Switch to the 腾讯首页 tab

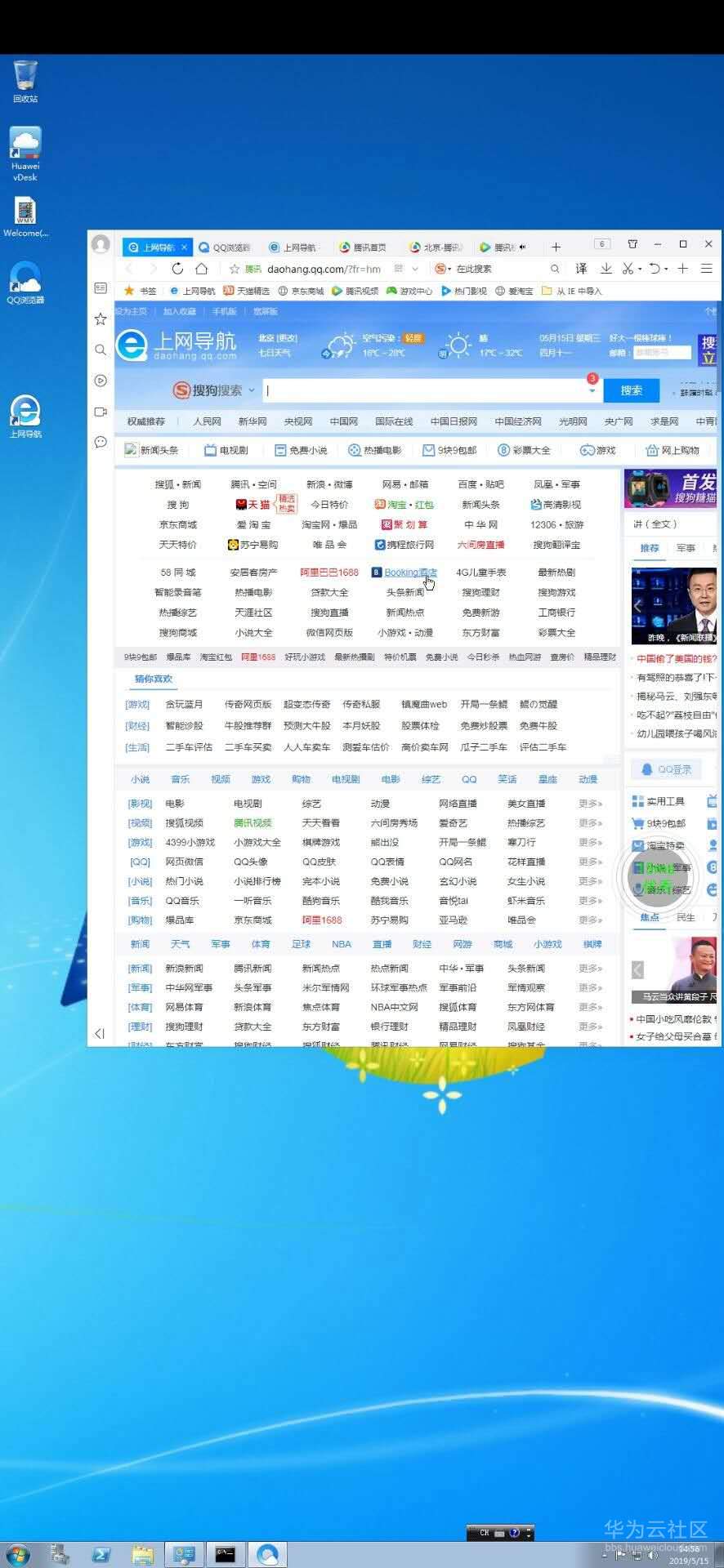(364, 247)
